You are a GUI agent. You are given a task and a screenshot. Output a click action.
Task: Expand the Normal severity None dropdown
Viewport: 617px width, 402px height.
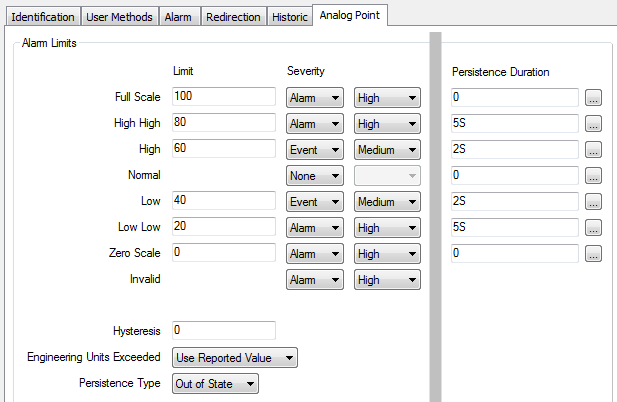315,176
